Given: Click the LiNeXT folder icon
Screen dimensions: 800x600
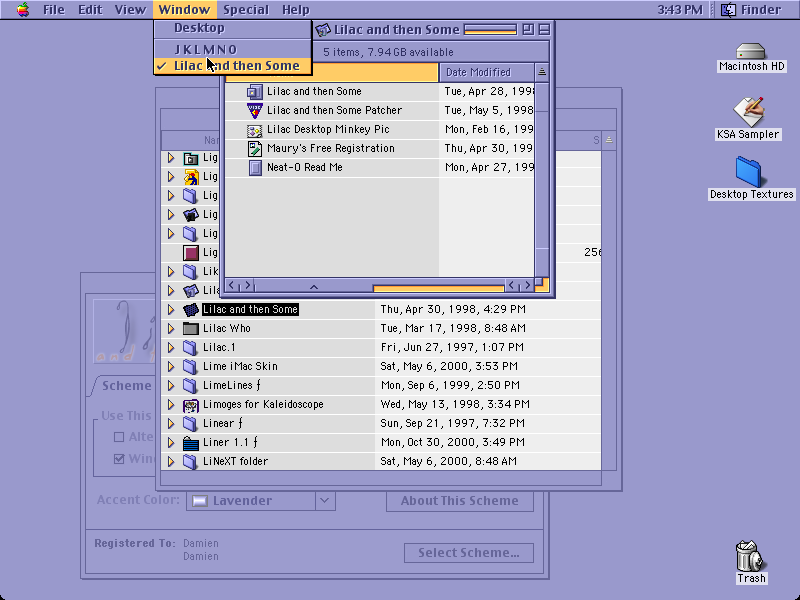Looking at the screenshot, I should [190, 462].
